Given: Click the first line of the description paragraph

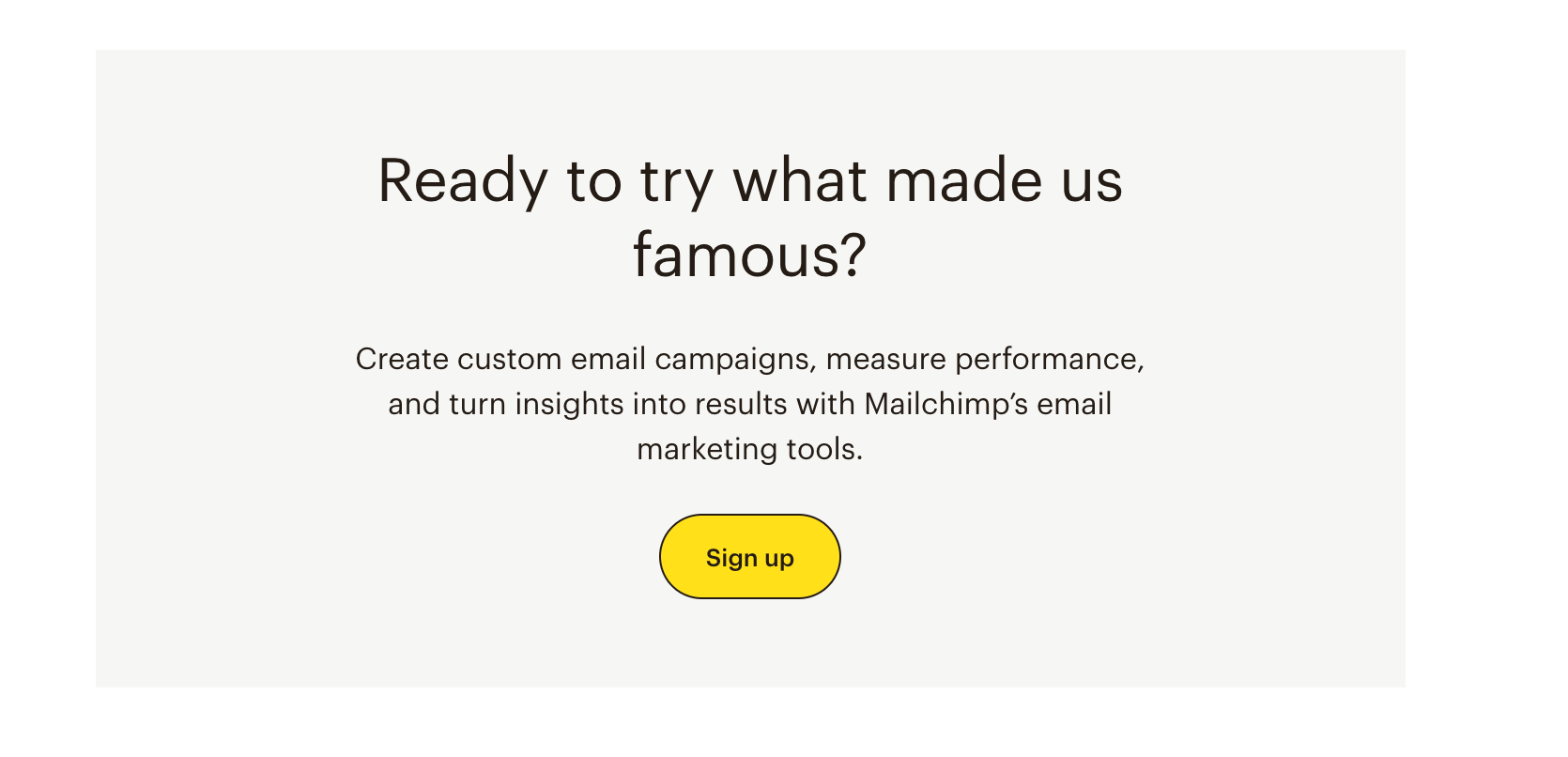Looking at the screenshot, I should pyautogui.click(x=750, y=359).
